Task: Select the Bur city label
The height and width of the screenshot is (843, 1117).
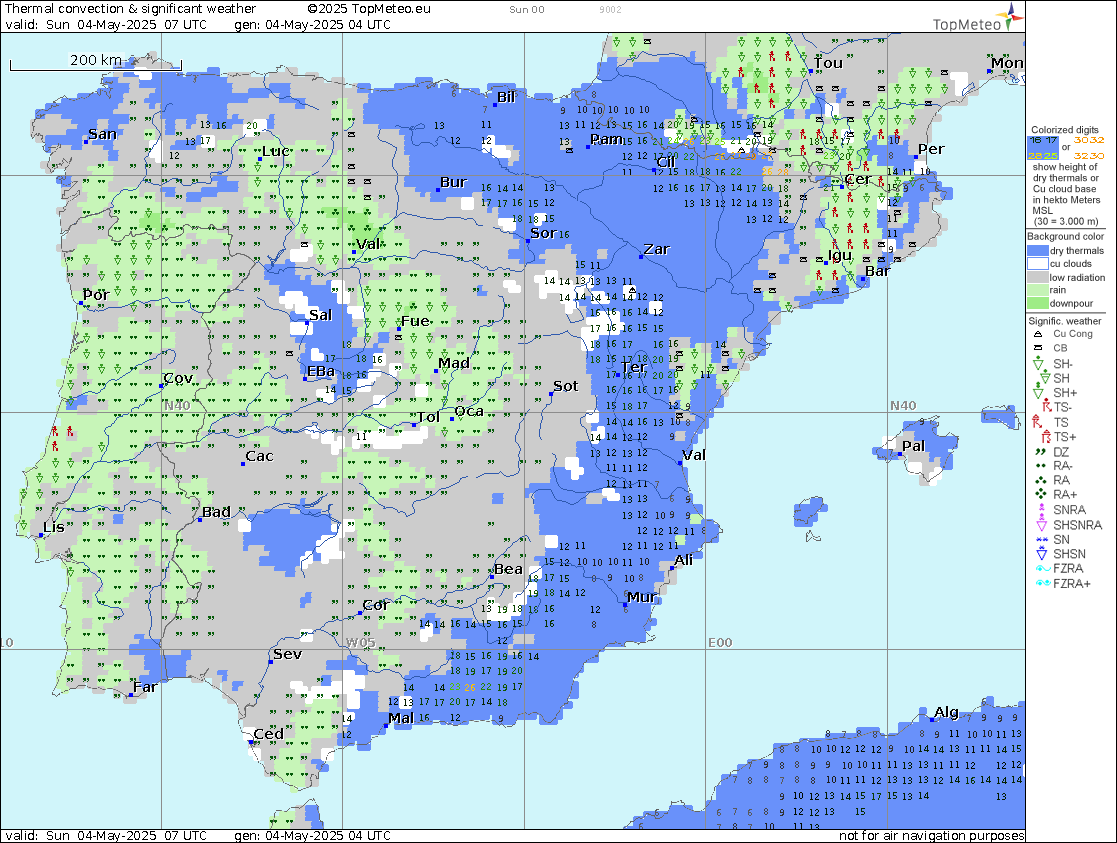Action: tap(453, 182)
